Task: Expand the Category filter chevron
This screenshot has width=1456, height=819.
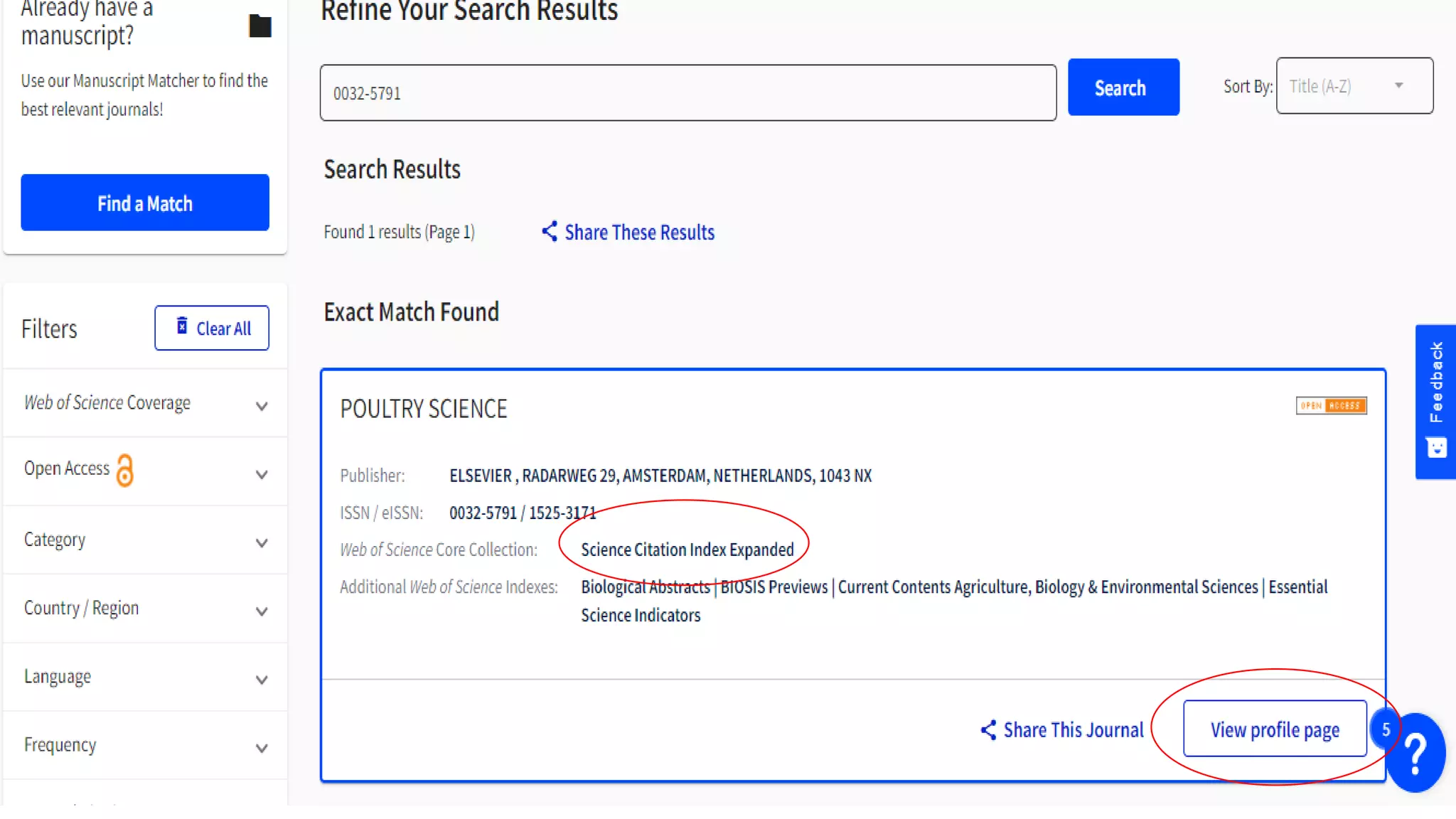Action: [x=262, y=542]
